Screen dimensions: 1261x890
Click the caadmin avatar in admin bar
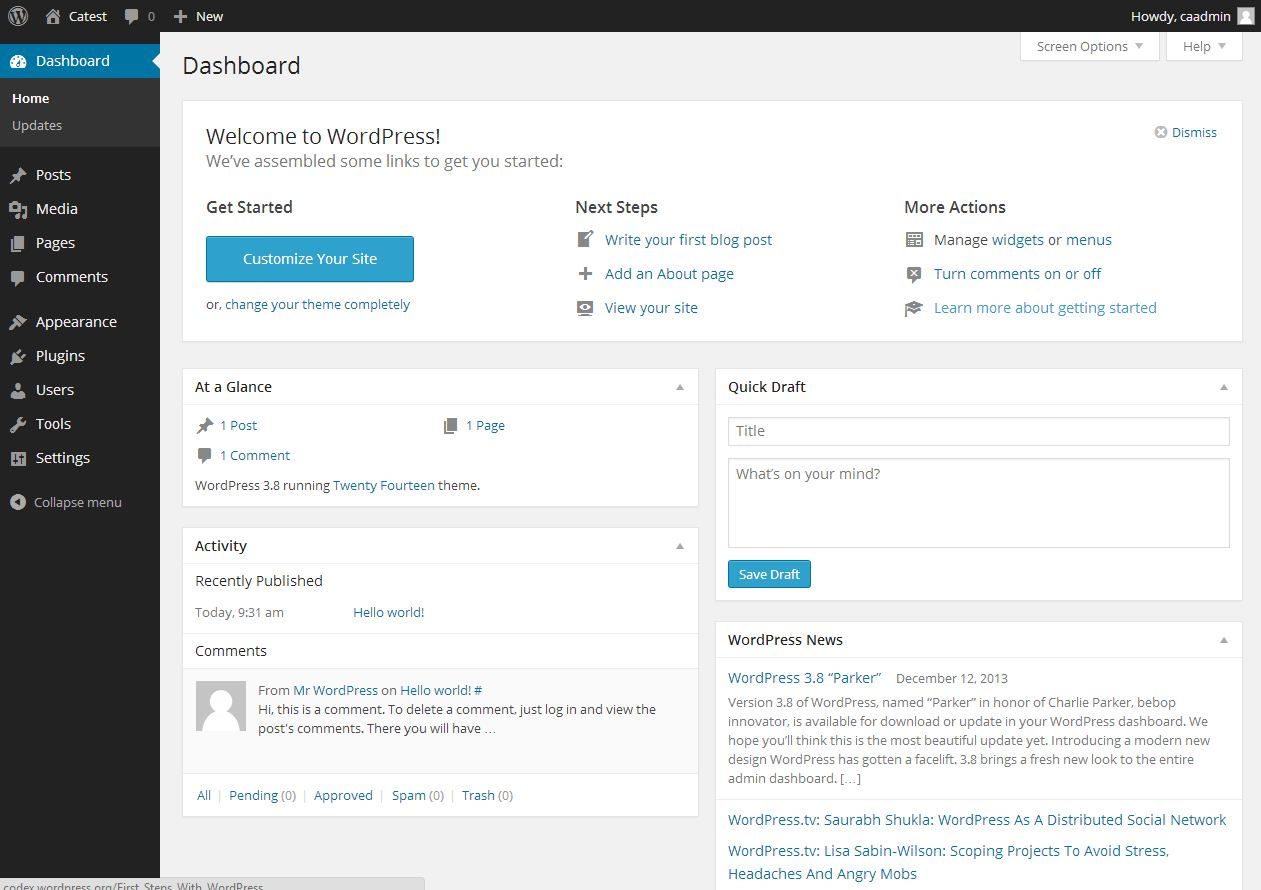[1245, 16]
